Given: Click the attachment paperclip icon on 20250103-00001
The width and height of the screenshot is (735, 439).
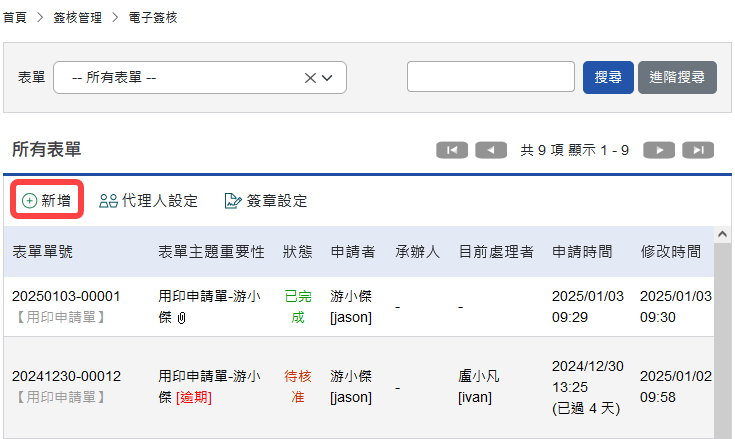Looking at the screenshot, I should click(x=182, y=318).
